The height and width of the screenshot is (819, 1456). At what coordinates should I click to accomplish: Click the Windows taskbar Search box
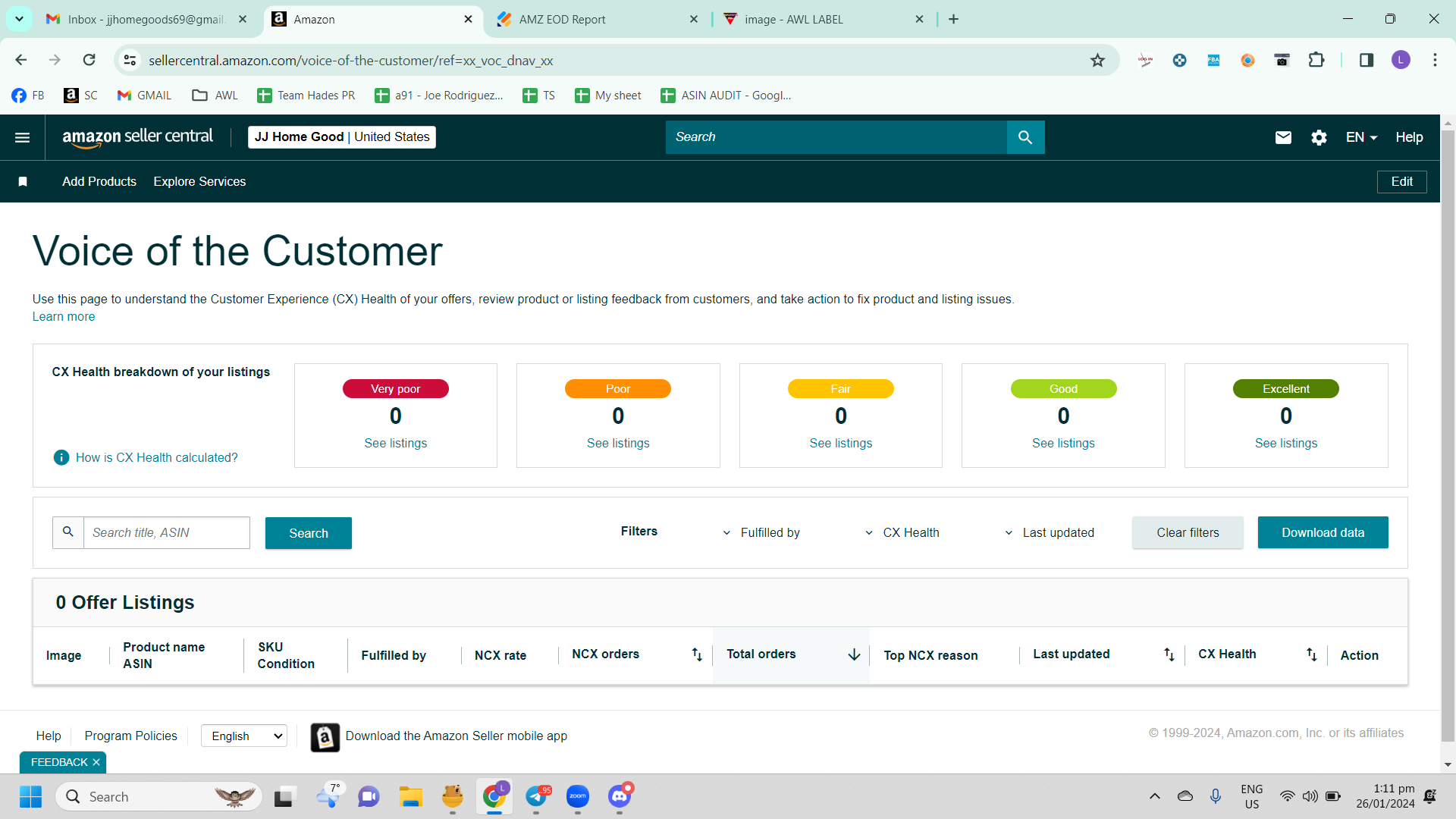(x=159, y=797)
